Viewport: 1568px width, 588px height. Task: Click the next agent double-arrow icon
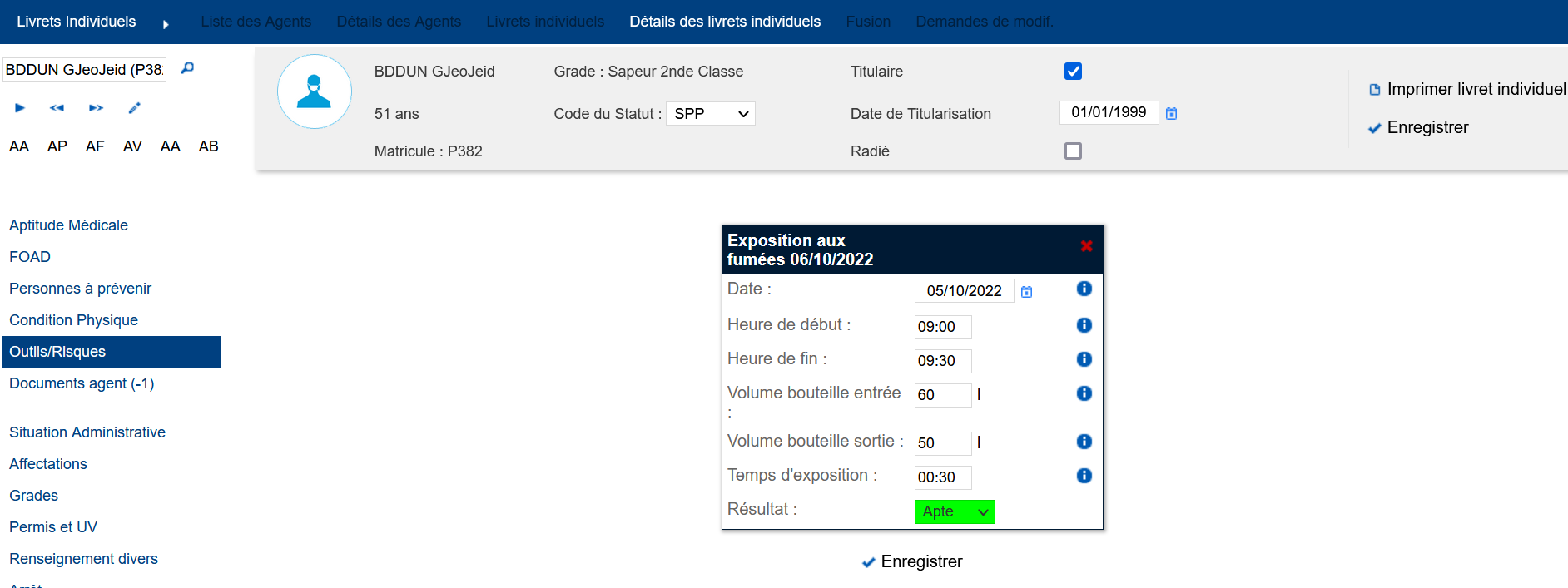(x=96, y=108)
